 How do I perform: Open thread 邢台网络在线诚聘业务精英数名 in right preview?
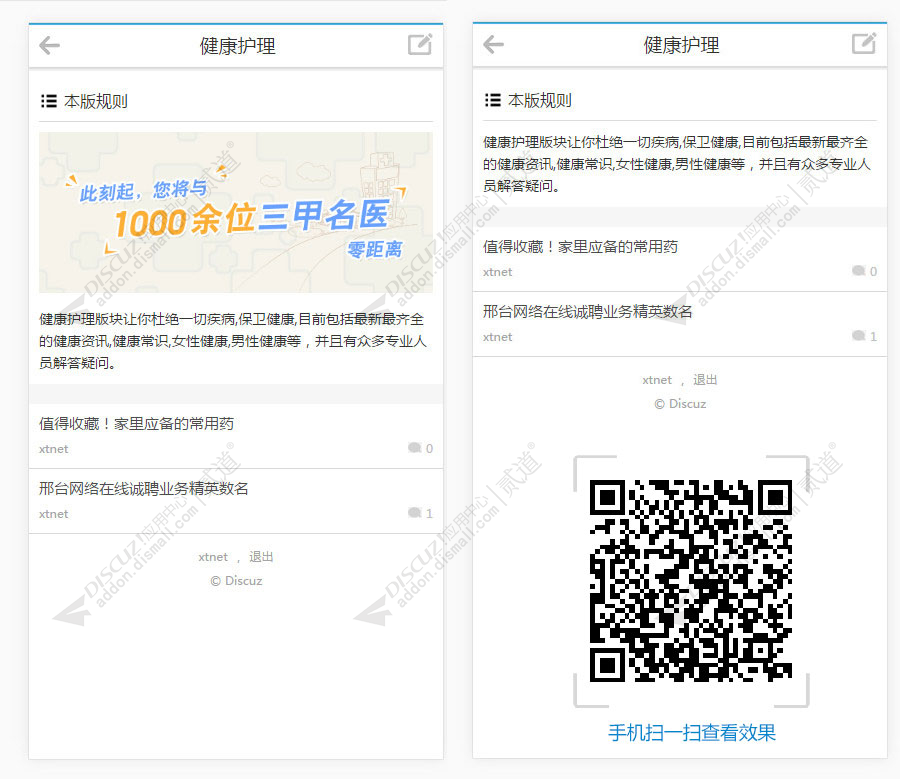588,312
